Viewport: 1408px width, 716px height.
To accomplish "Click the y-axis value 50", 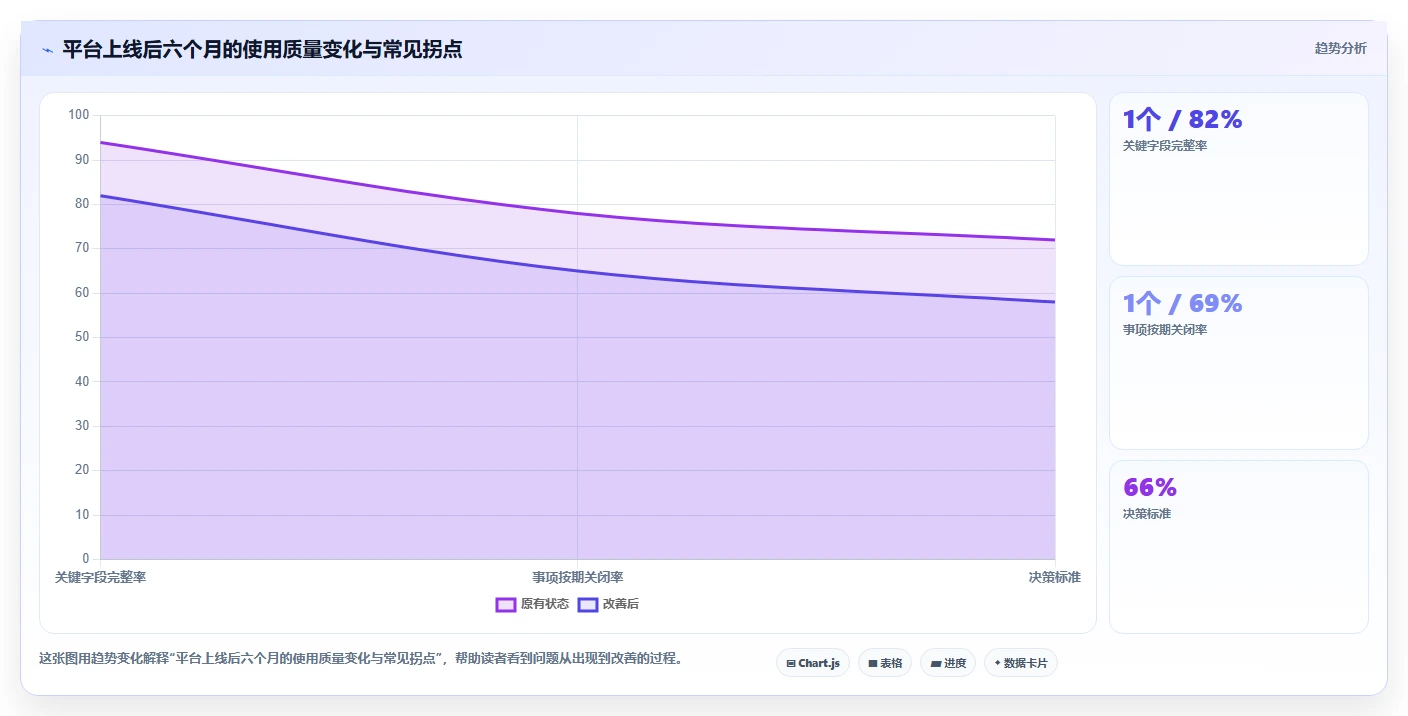I will (82, 337).
